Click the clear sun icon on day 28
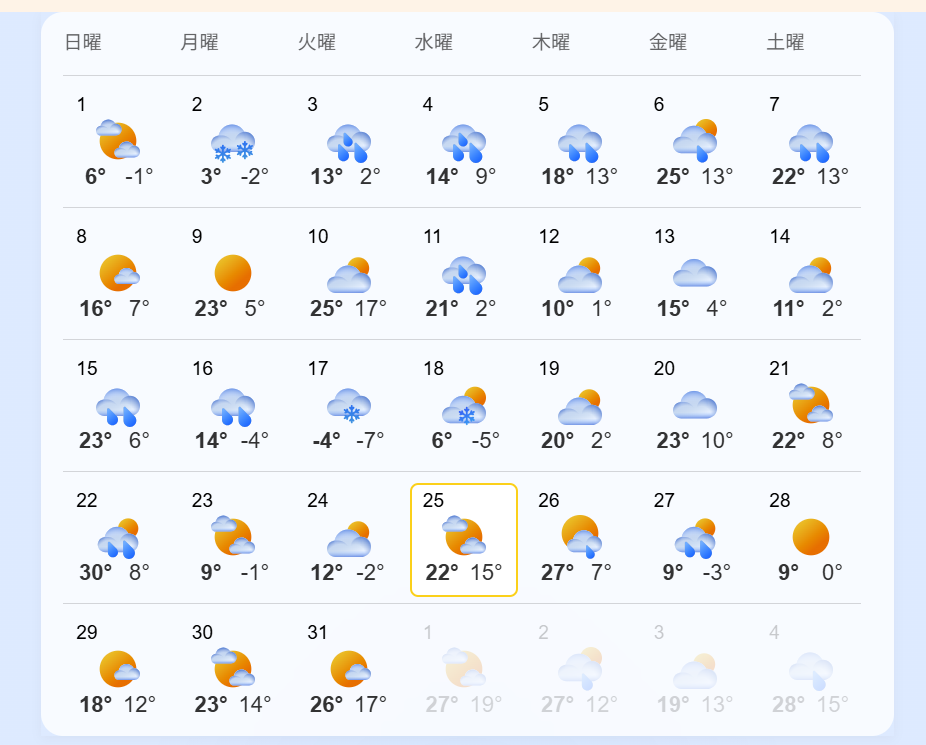 coord(811,537)
